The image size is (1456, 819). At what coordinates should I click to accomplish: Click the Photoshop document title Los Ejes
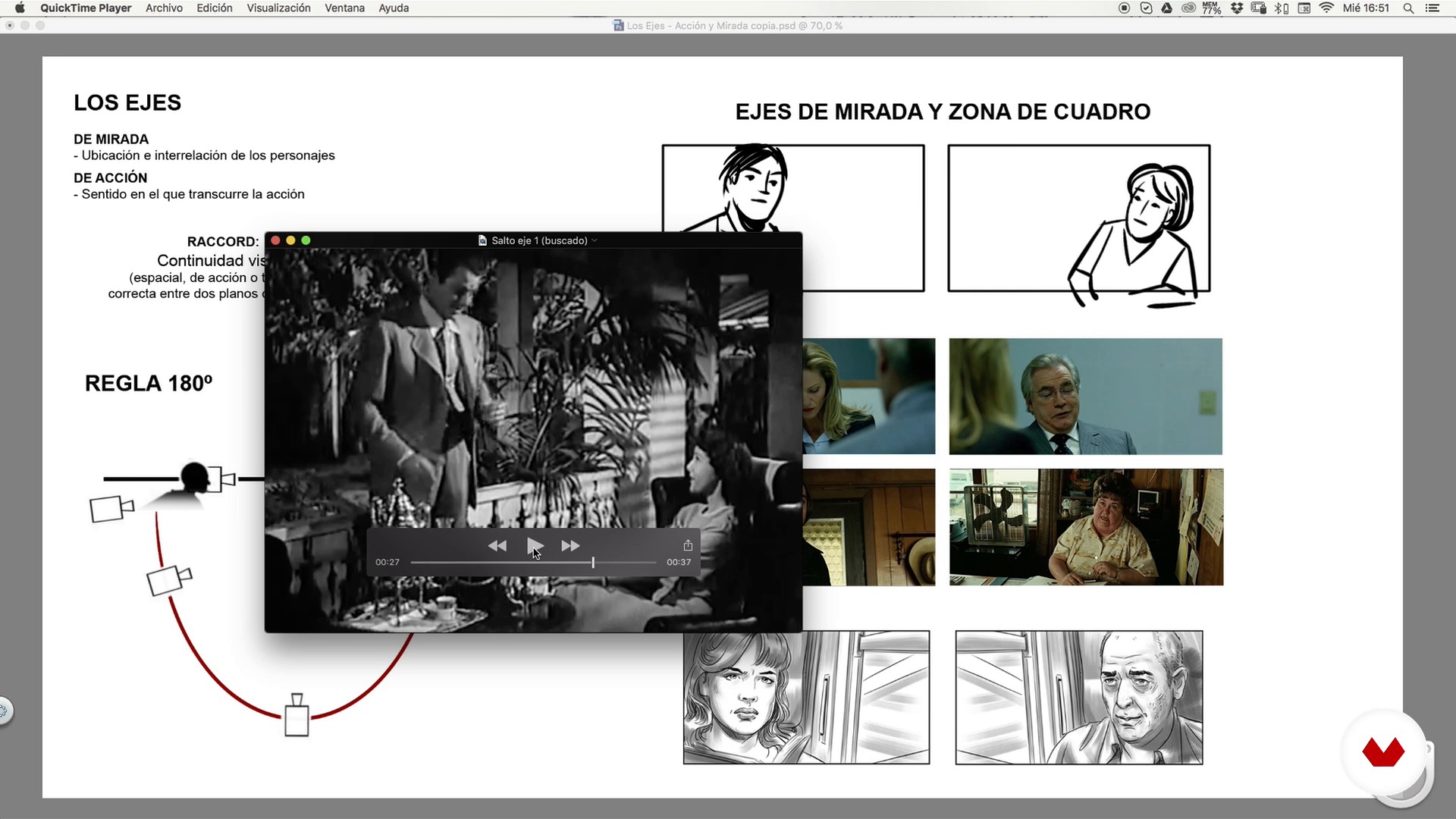733,26
